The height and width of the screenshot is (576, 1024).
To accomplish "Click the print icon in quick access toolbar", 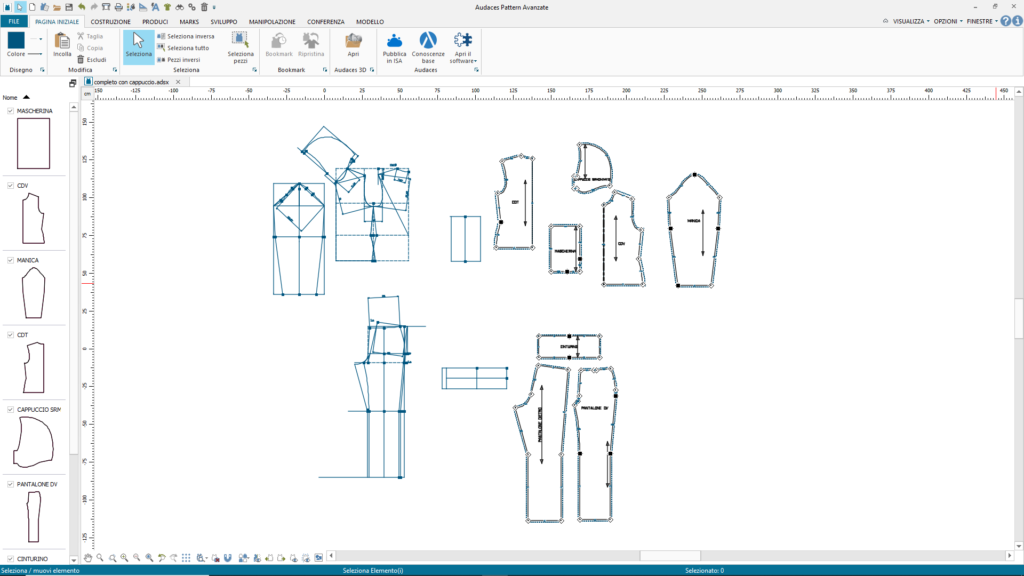I will click(x=118, y=7).
